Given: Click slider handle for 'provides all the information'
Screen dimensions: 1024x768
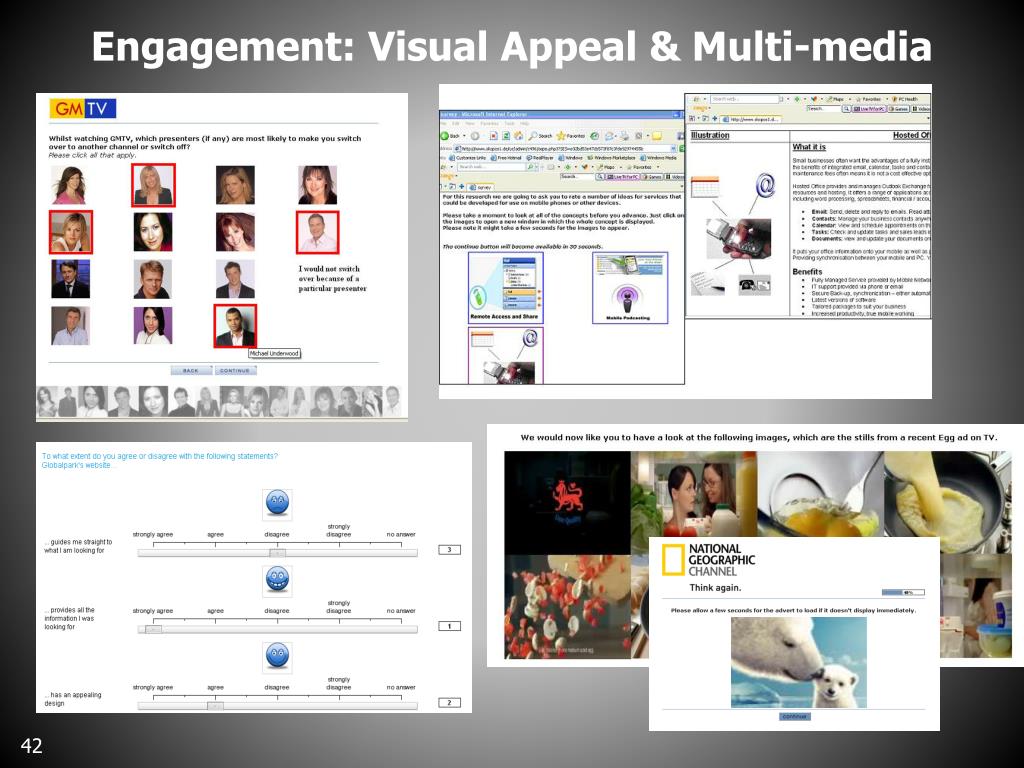Looking at the screenshot, I should click(153, 629).
